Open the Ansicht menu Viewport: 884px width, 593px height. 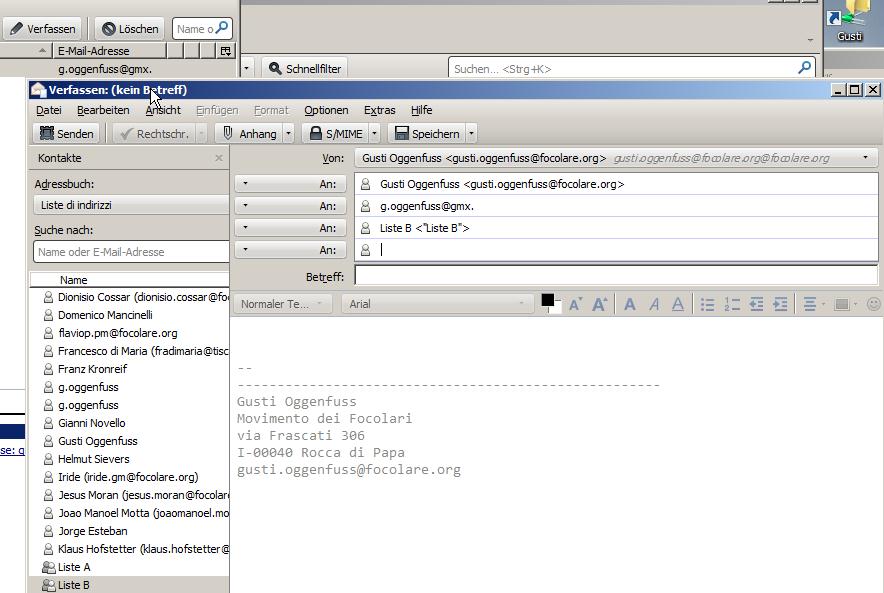(163, 110)
